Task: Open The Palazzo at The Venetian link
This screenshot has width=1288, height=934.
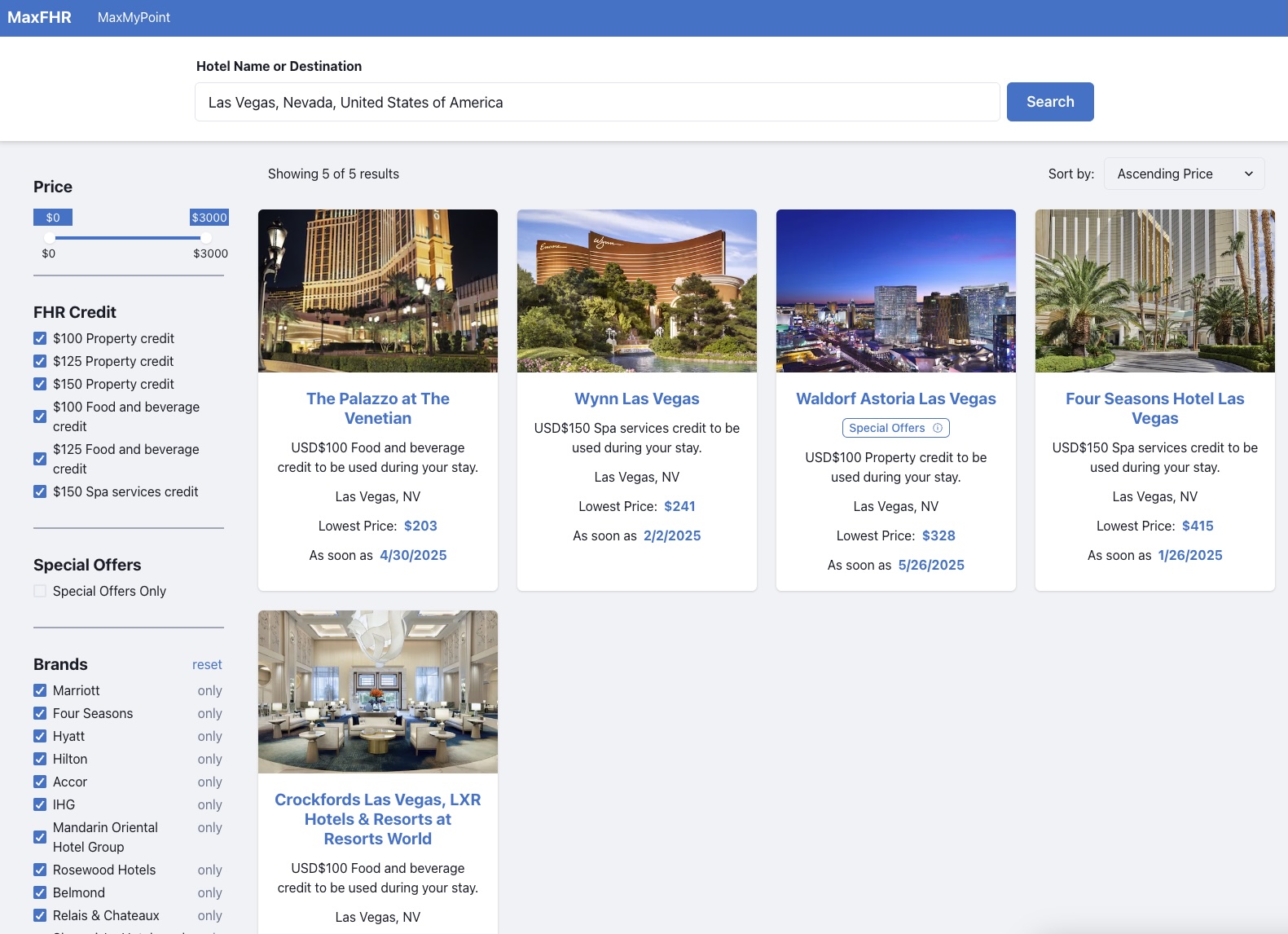Action: click(x=378, y=408)
